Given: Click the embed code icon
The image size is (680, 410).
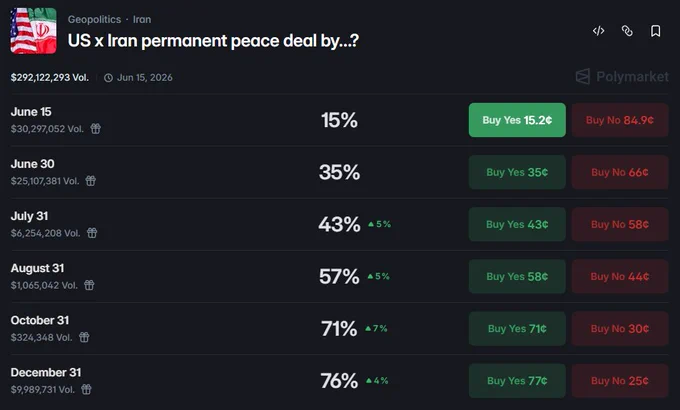Looking at the screenshot, I should (x=598, y=31).
